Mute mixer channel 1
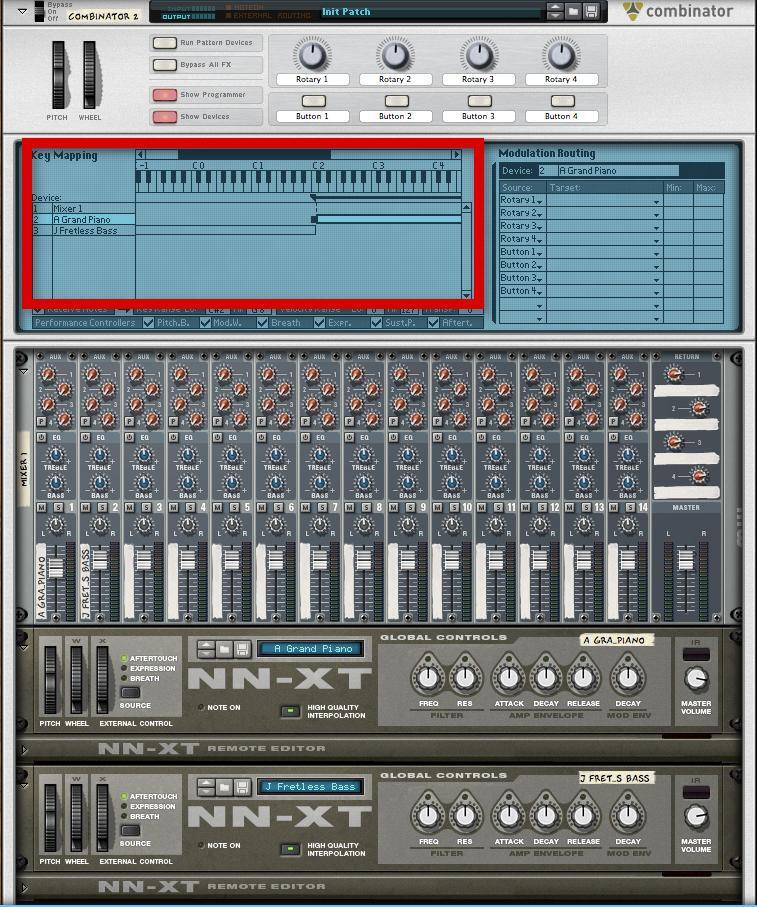 tap(42, 507)
